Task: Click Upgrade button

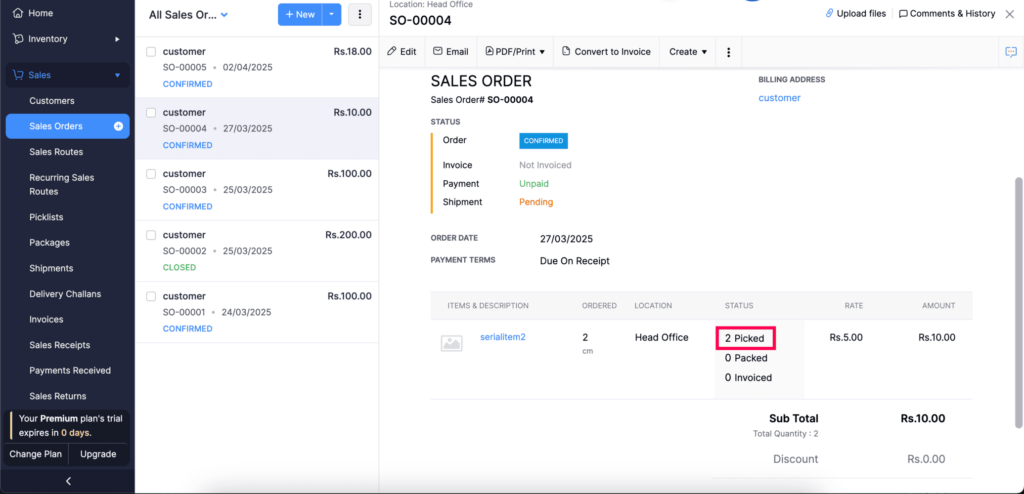Action: tap(98, 454)
